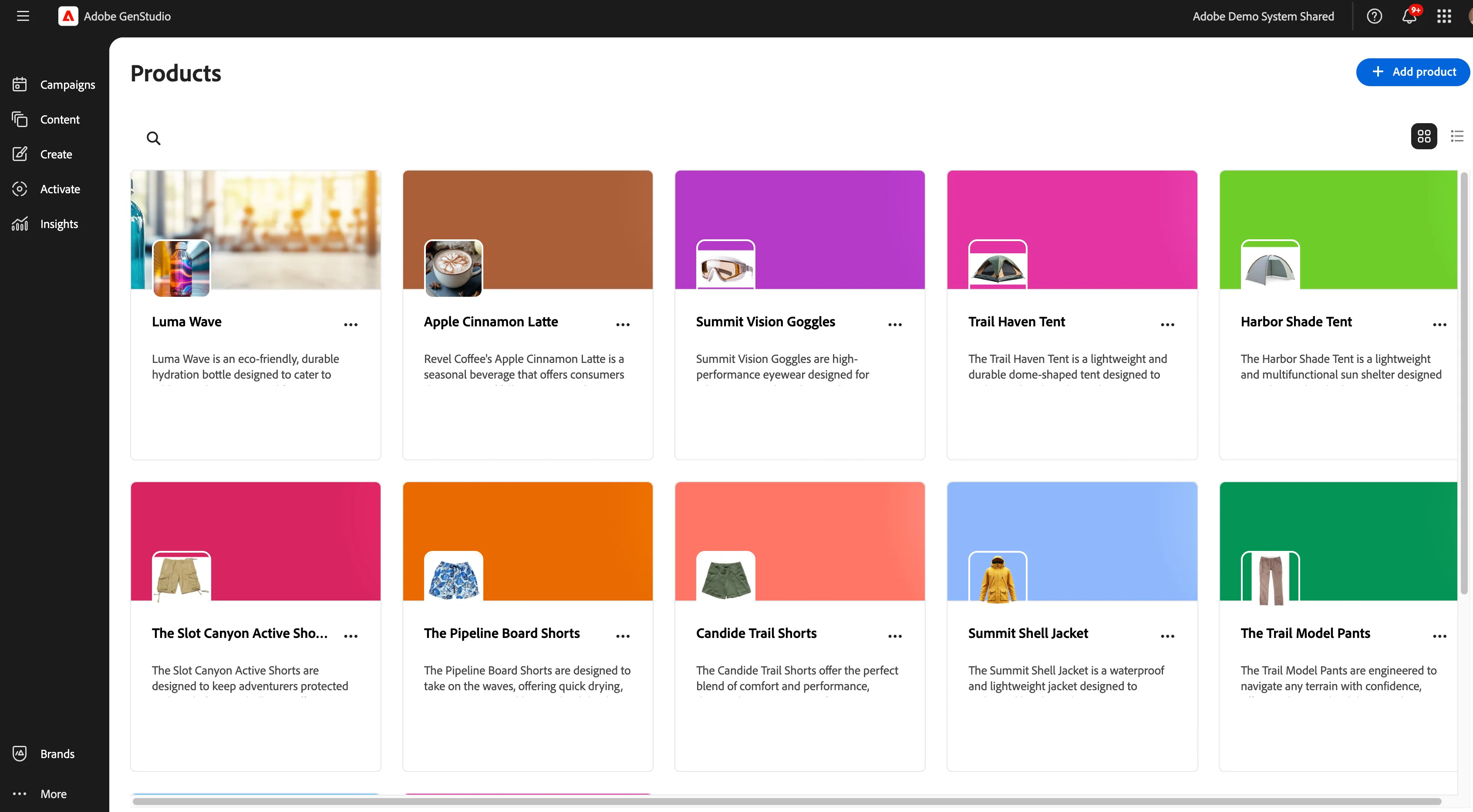The width and height of the screenshot is (1473, 812).
Task: Select the Apple Cinnamon Latte thumbnail image
Action: coord(453,268)
